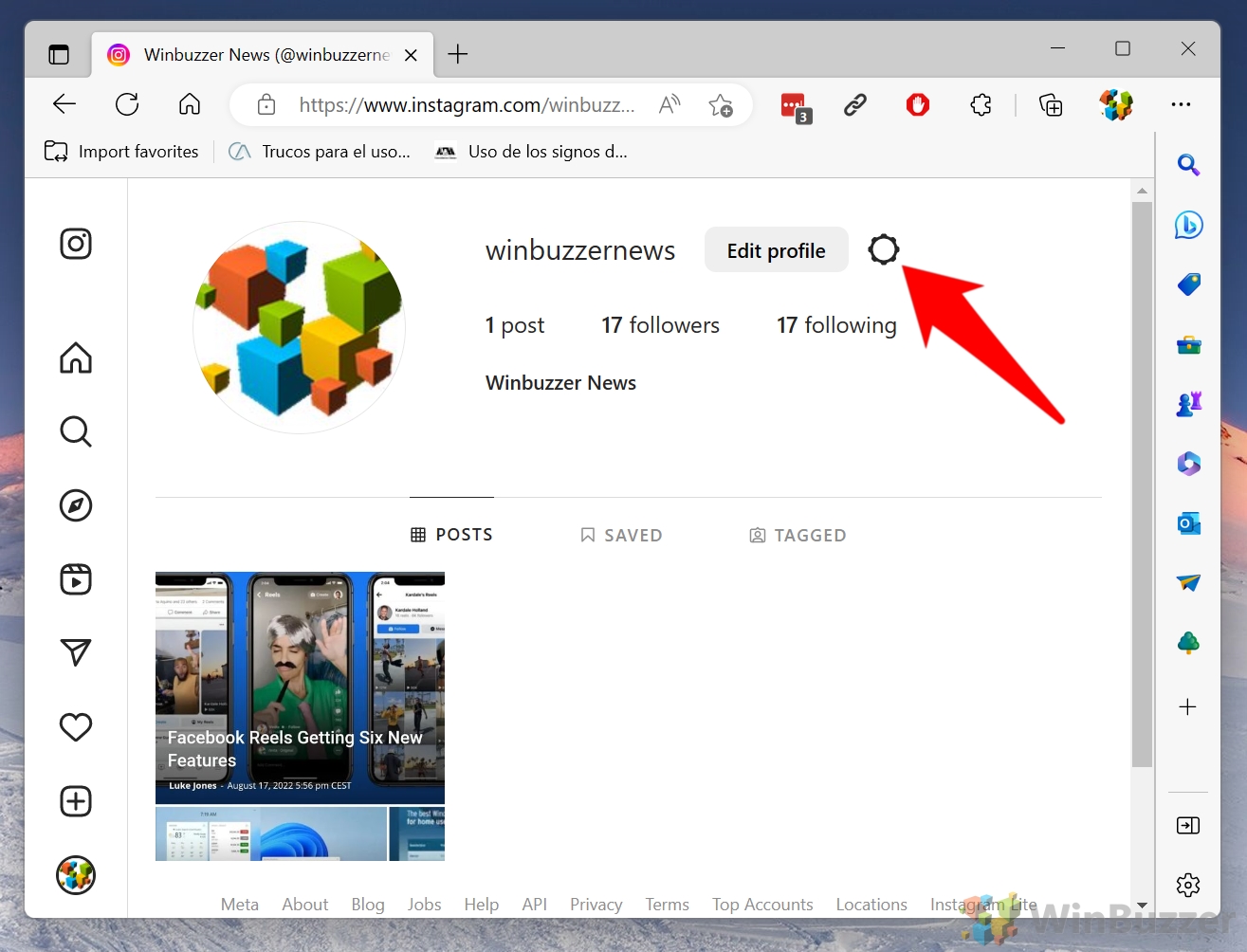The width and height of the screenshot is (1247, 952).
Task: View the 17 following list
Action: [x=836, y=325]
